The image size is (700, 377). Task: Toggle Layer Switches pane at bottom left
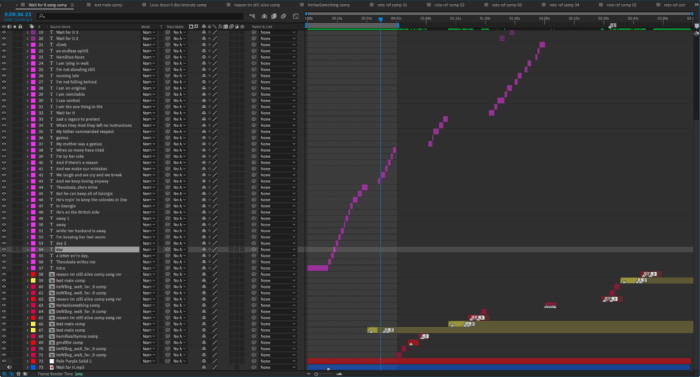(x=4, y=374)
